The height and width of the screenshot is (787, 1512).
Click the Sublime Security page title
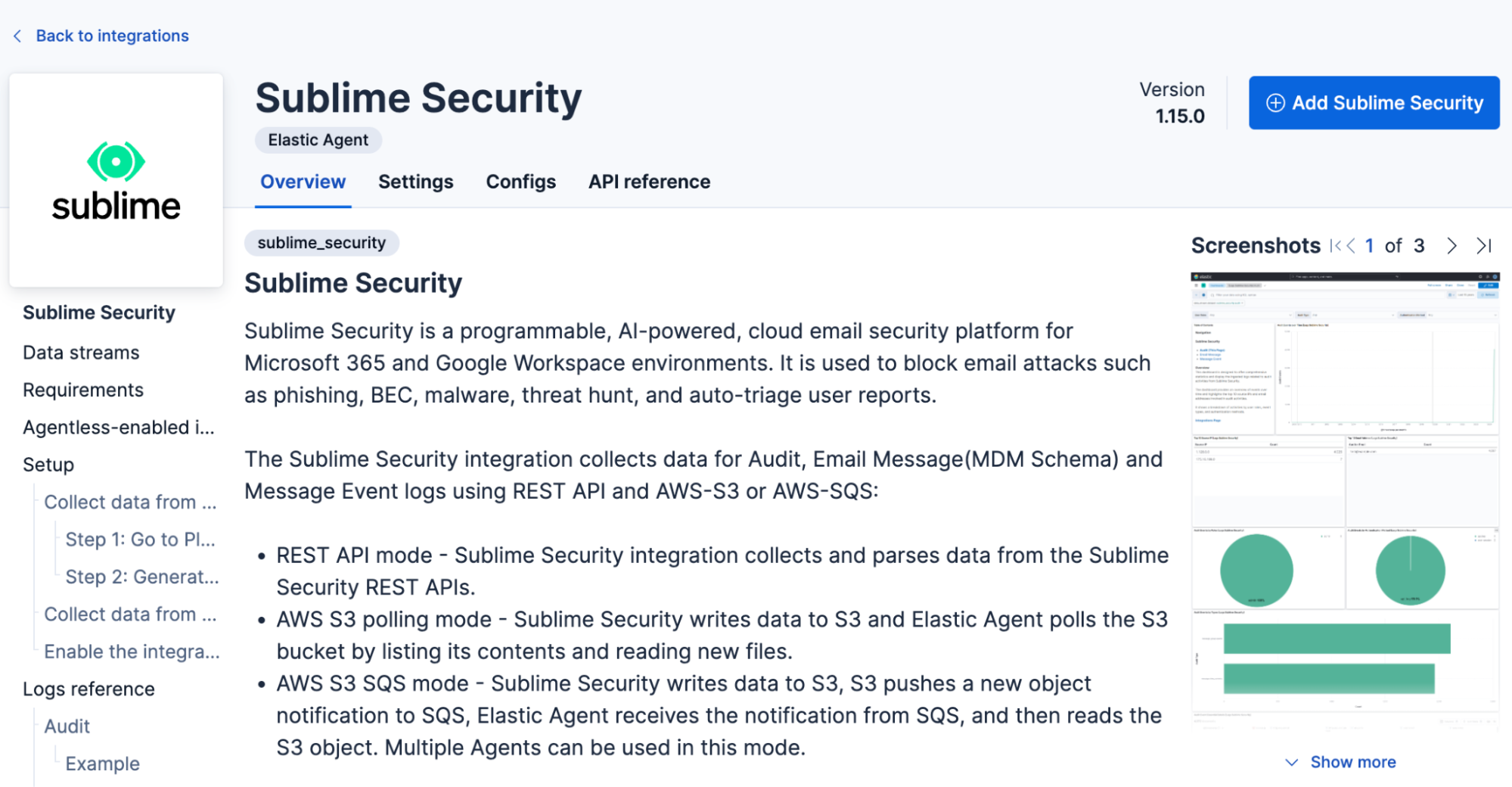(418, 98)
